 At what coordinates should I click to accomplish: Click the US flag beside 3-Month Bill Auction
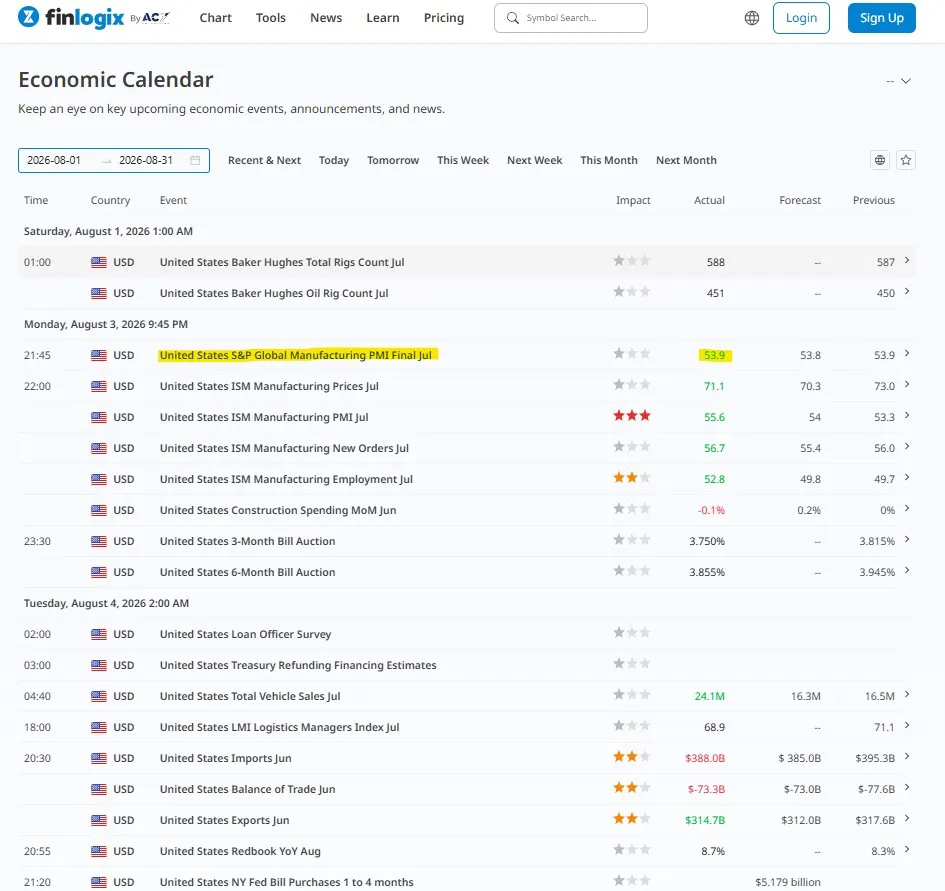coord(99,541)
